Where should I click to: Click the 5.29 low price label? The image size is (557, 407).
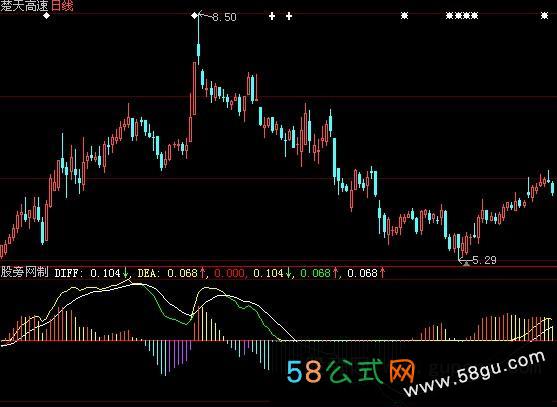pos(485,260)
